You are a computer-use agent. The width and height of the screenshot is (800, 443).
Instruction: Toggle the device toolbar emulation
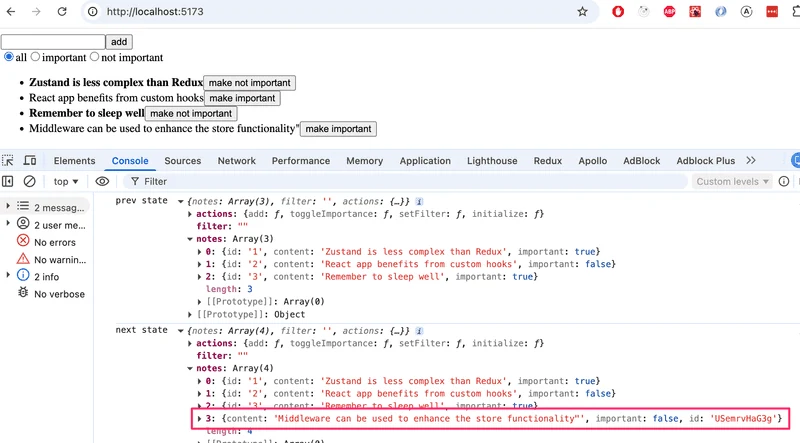point(30,160)
